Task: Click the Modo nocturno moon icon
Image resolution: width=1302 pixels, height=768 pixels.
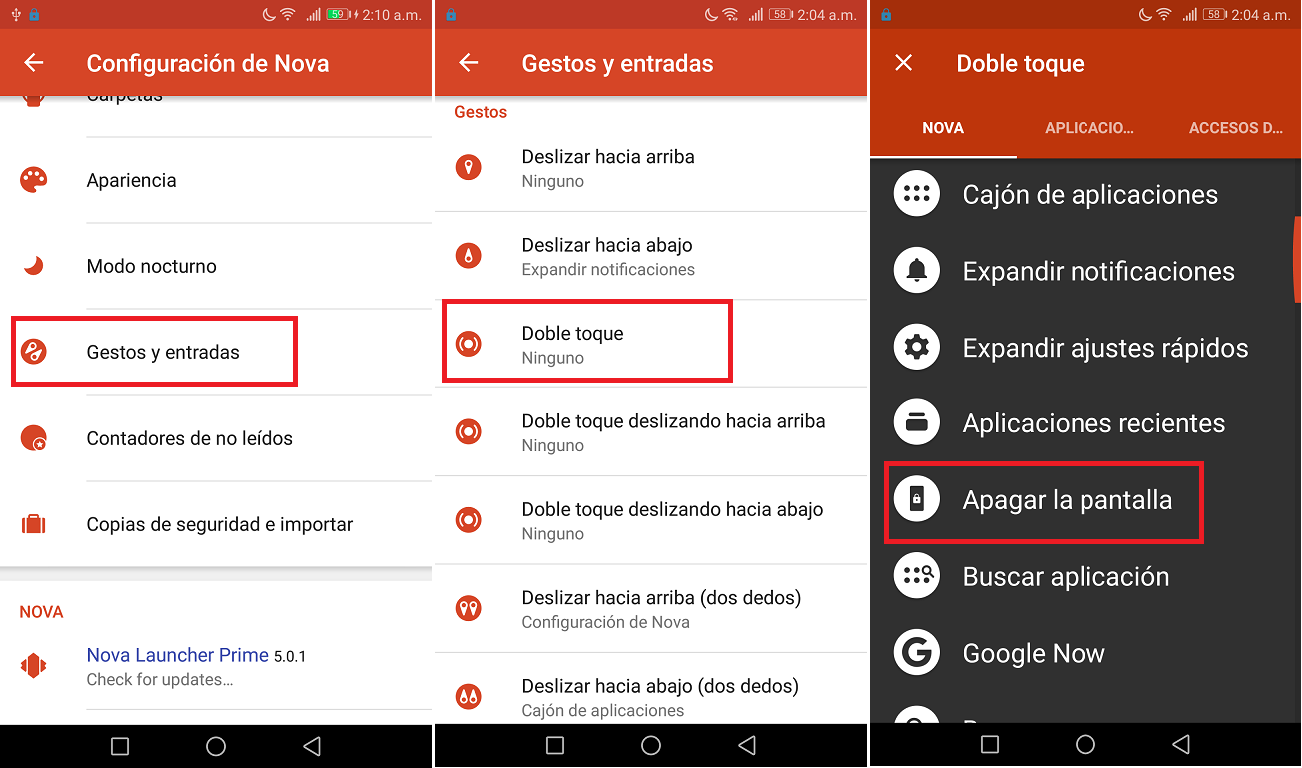Action: click(33, 266)
